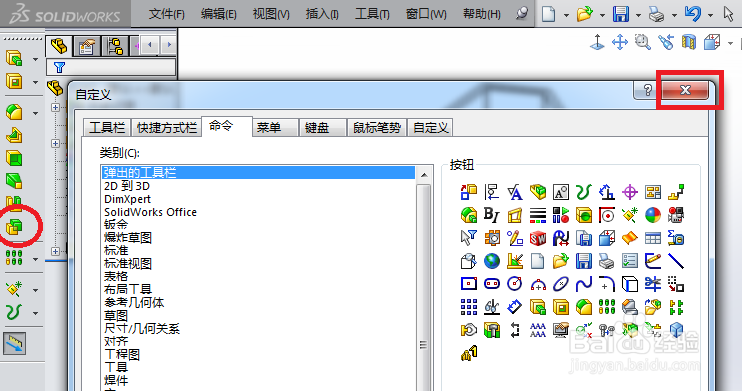
Task: Click the blue dot grid pattern icon
Action: 468,307
